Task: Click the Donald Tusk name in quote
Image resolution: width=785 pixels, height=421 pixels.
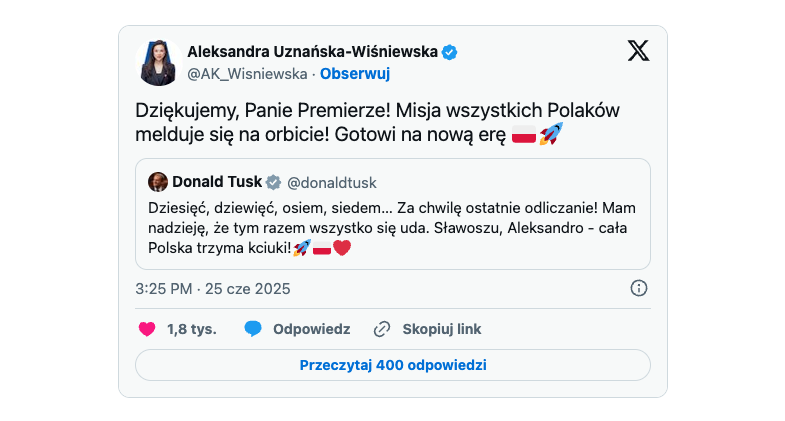Action: point(217,182)
